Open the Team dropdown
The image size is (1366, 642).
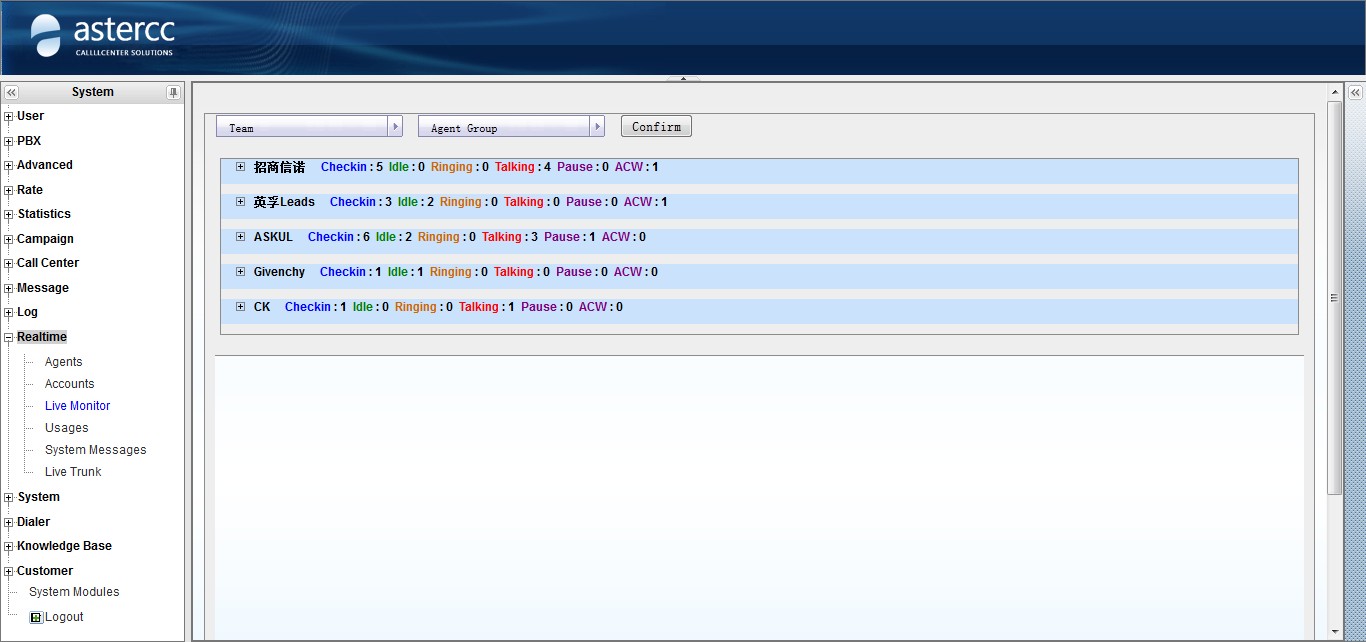point(396,127)
